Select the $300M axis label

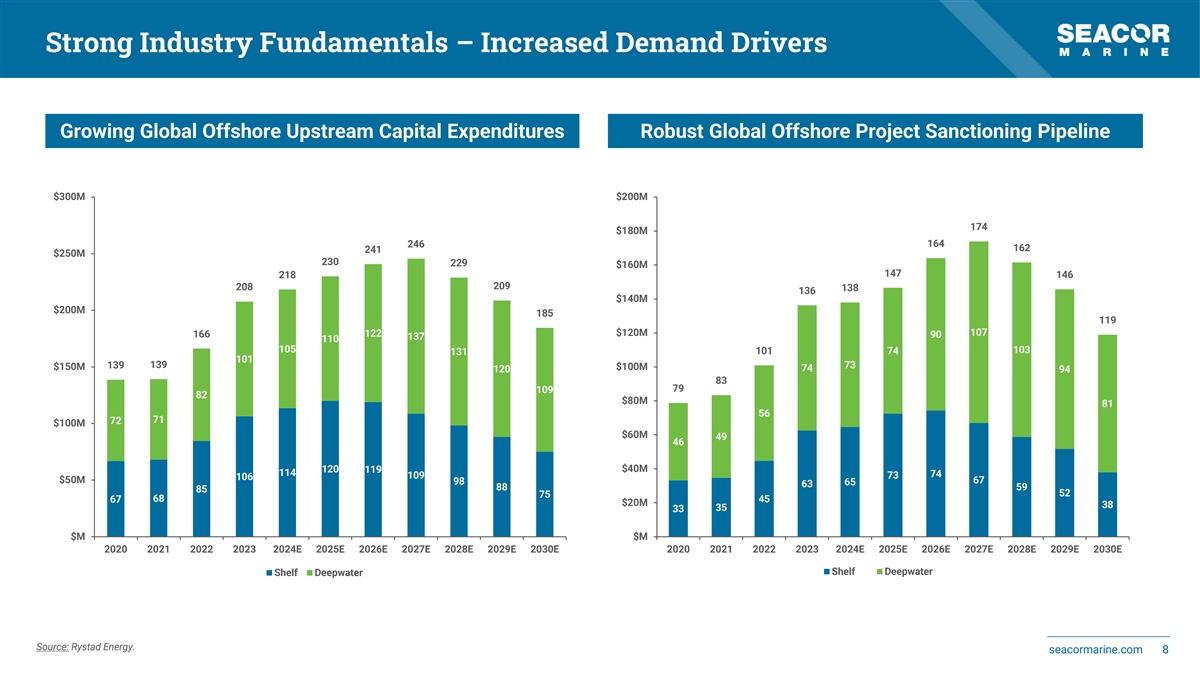click(x=69, y=197)
